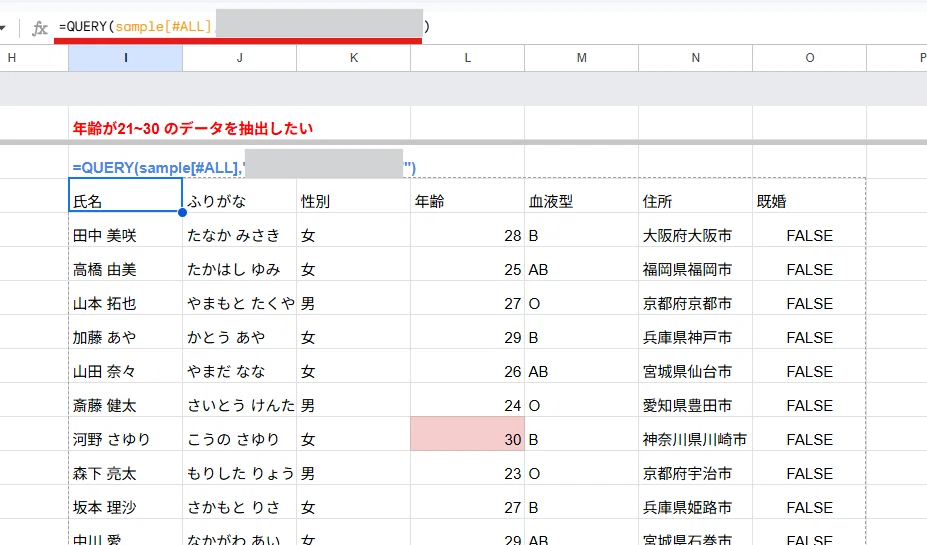Click the red note about 年齢が21~30
Viewport: 927px width, 545px height.
click(x=193, y=128)
